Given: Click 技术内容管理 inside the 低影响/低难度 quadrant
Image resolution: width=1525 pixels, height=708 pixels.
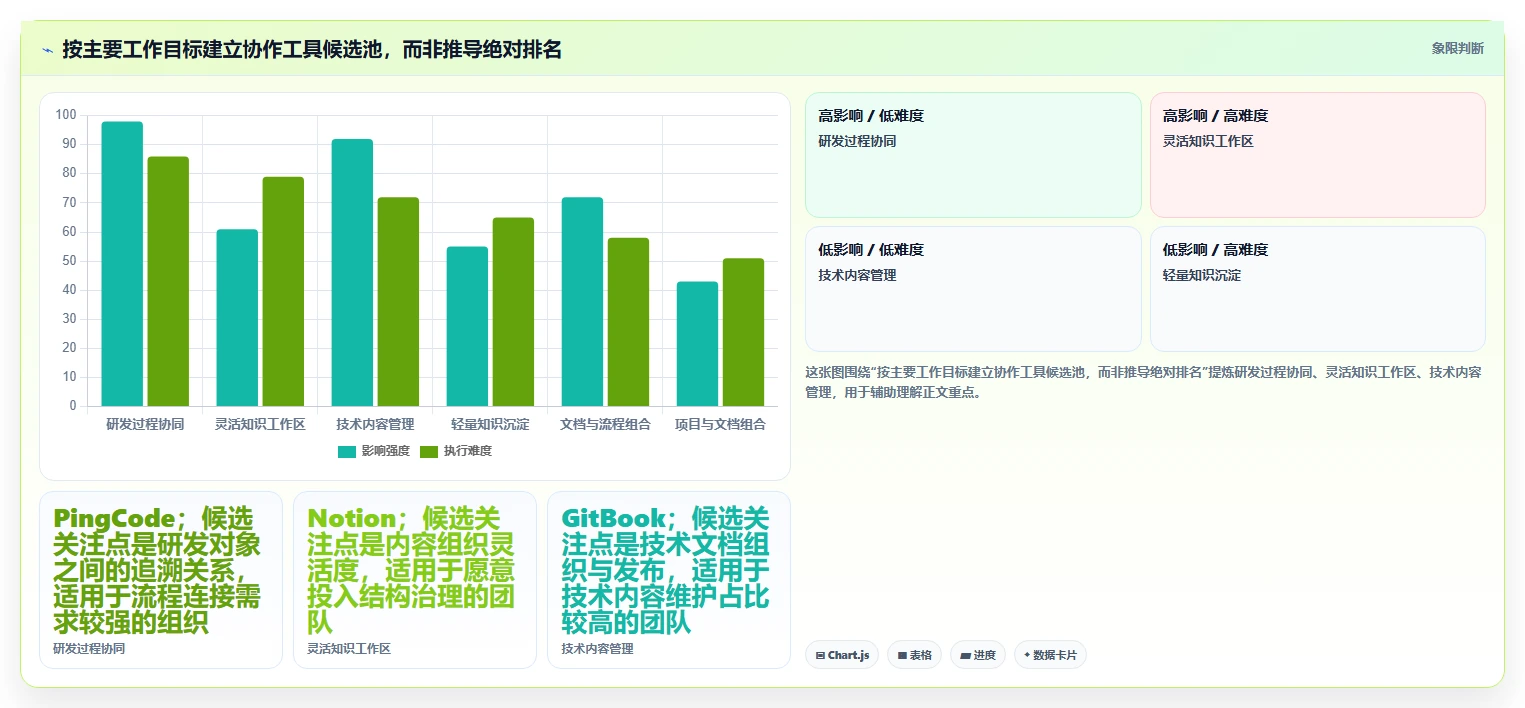Looking at the screenshot, I should click(x=857, y=275).
